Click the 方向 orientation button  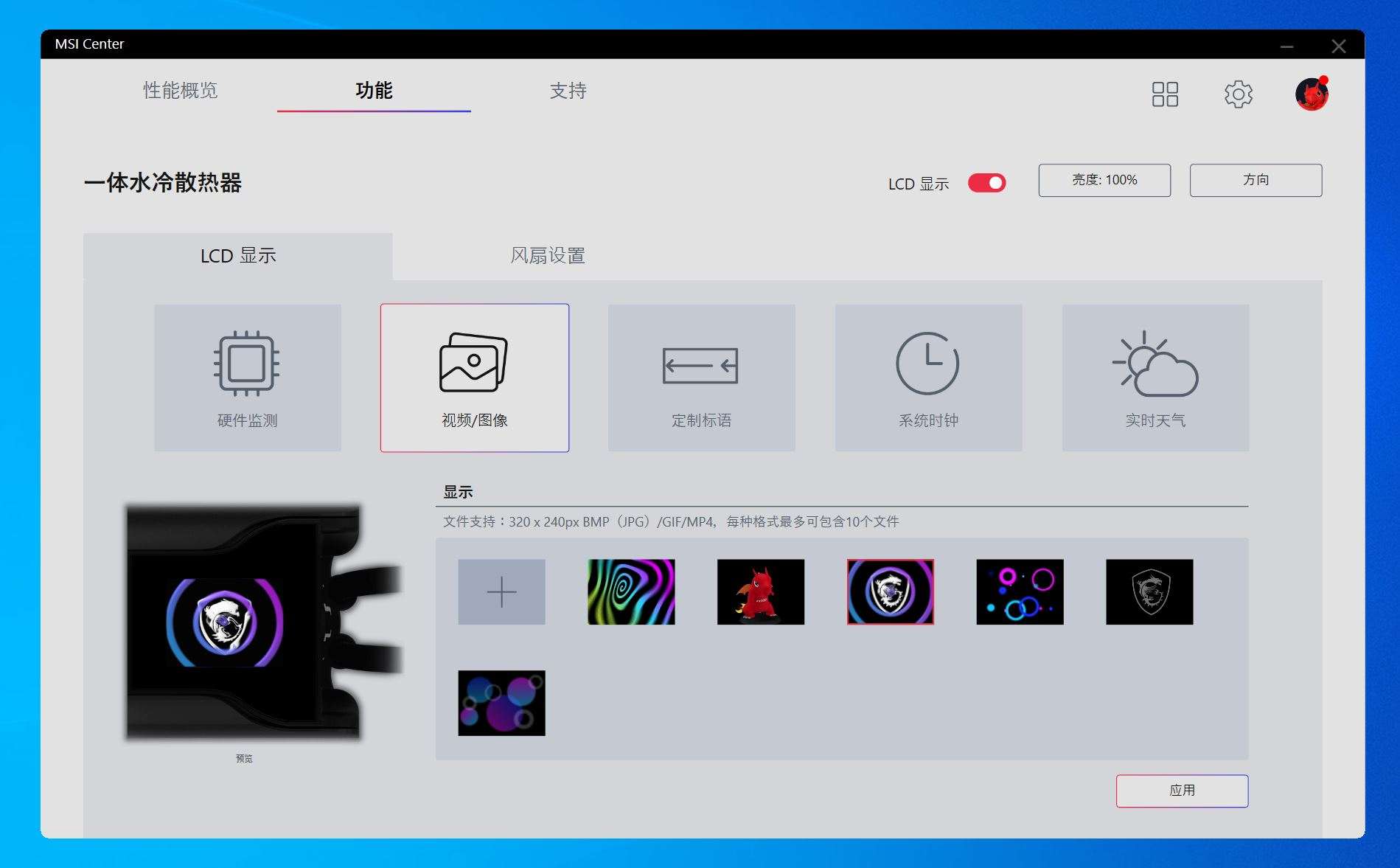coord(1256,180)
